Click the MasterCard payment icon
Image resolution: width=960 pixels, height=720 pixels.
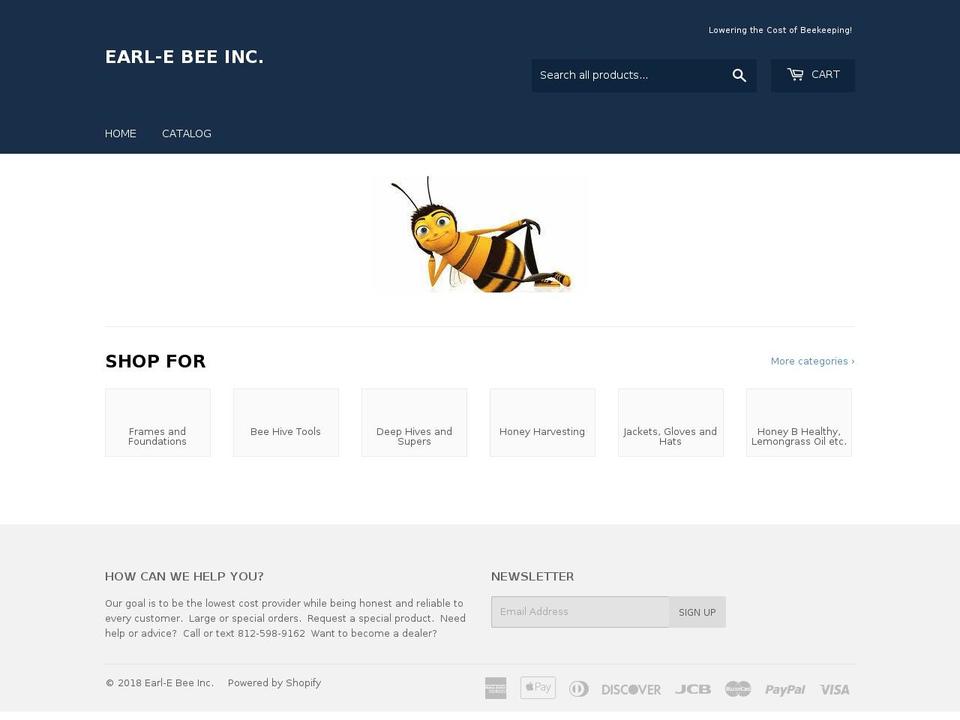tap(738, 689)
